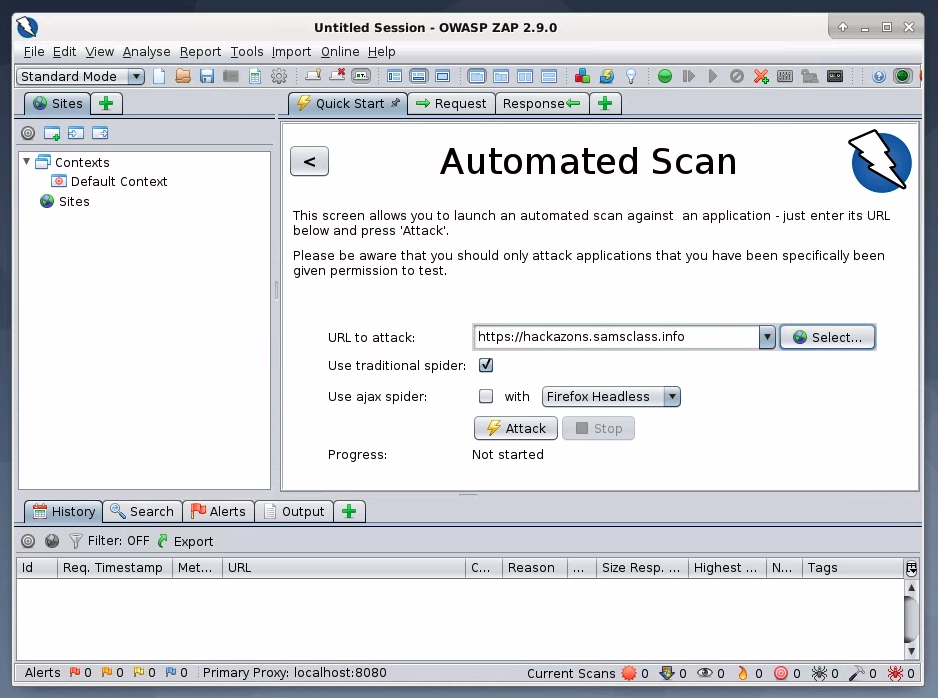Enable the Use ajax spider checkbox
938x698 pixels.
tap(486, 396)
